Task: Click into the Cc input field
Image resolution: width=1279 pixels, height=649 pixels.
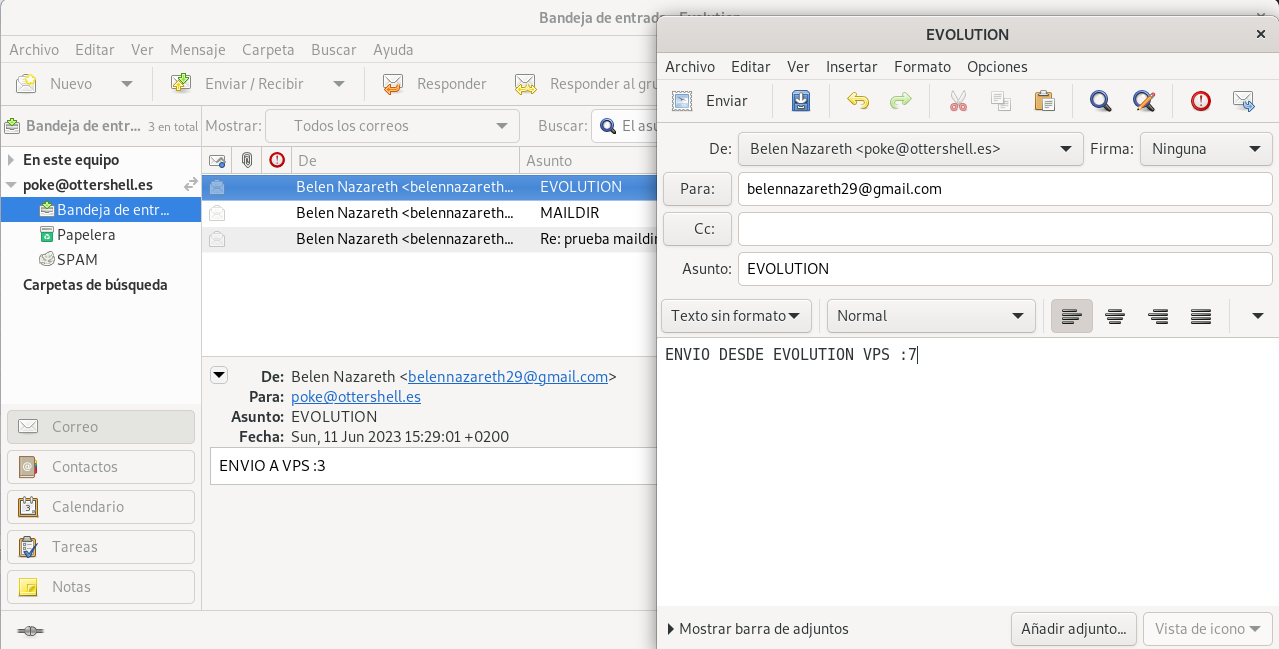Action: click(x=1004, y=229)
